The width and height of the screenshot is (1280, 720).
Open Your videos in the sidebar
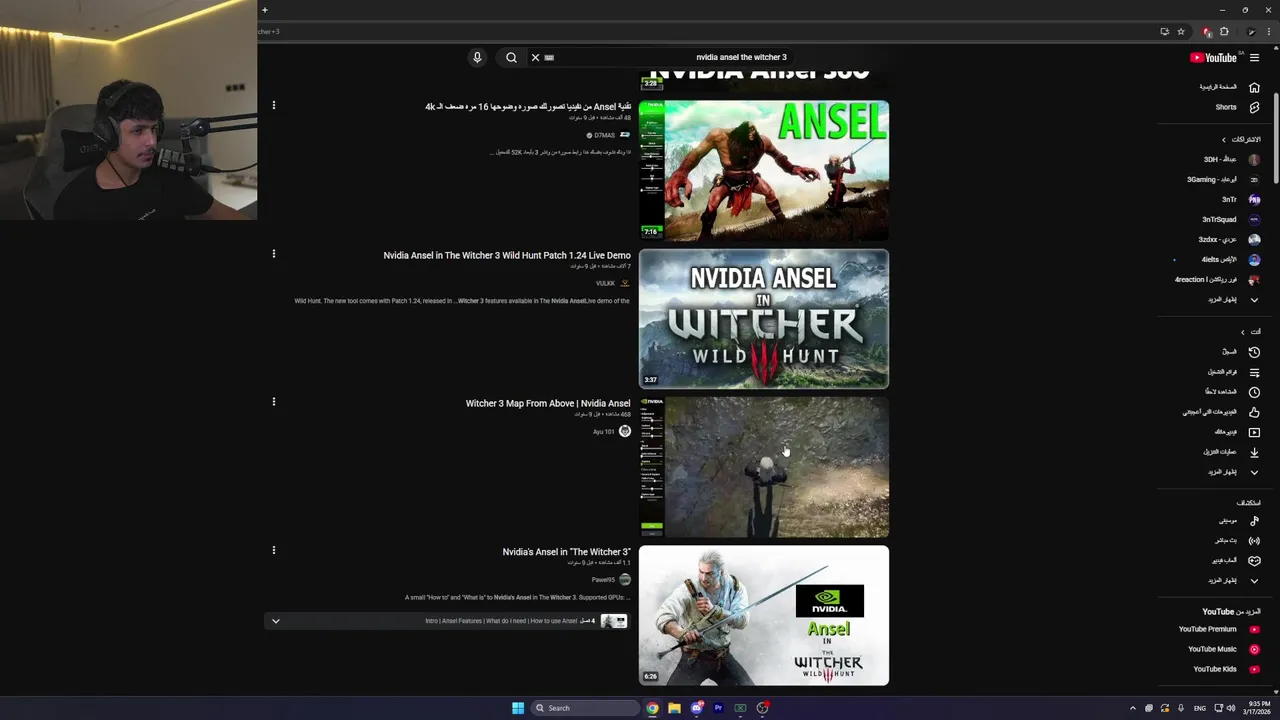click(x=1237, y=432)
